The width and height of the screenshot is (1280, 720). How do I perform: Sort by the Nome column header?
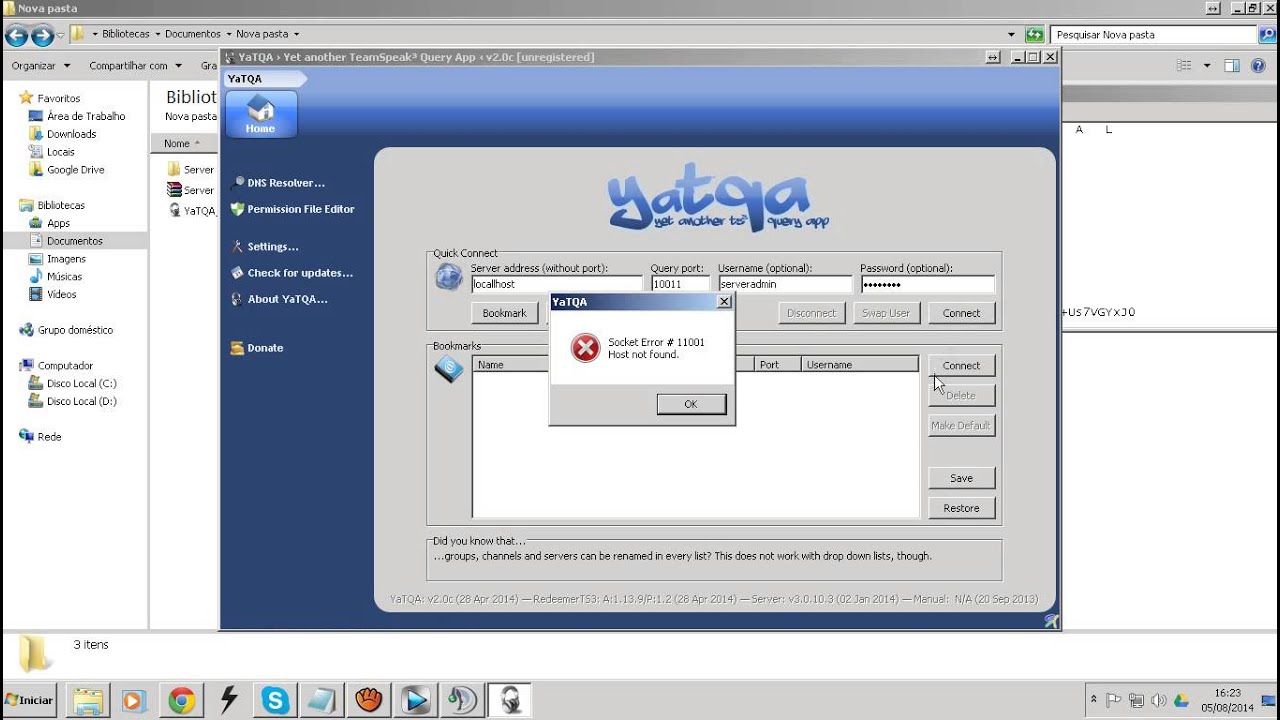pyautogui.click(x=183, y=143)
